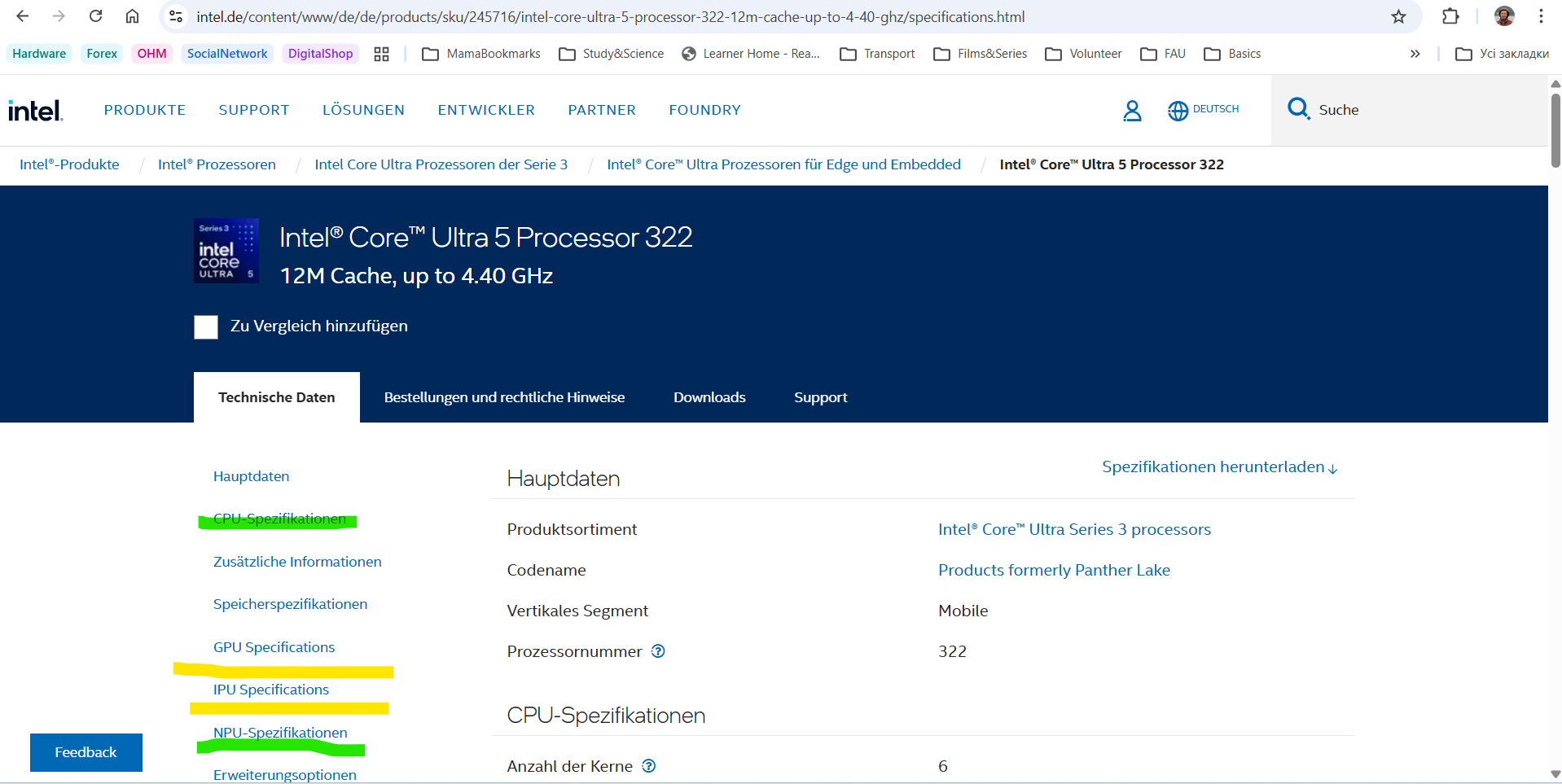Viewport: 1562px width, 784px height.
Task: Go to browser home page icon
Action: click(132, 16)
